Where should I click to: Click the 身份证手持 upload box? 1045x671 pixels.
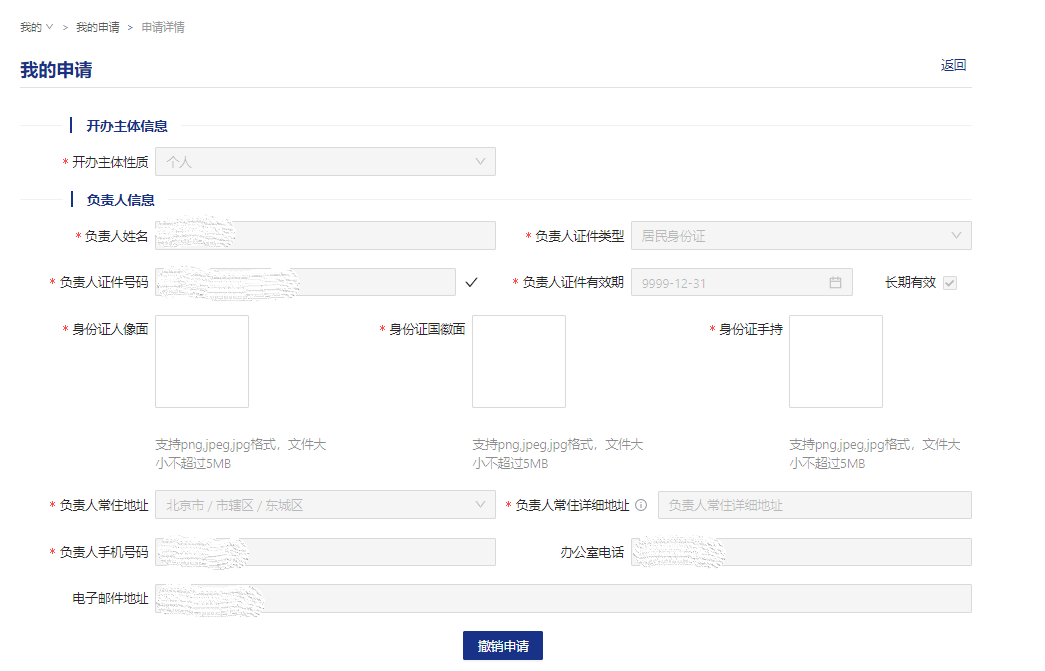[836, 361]
